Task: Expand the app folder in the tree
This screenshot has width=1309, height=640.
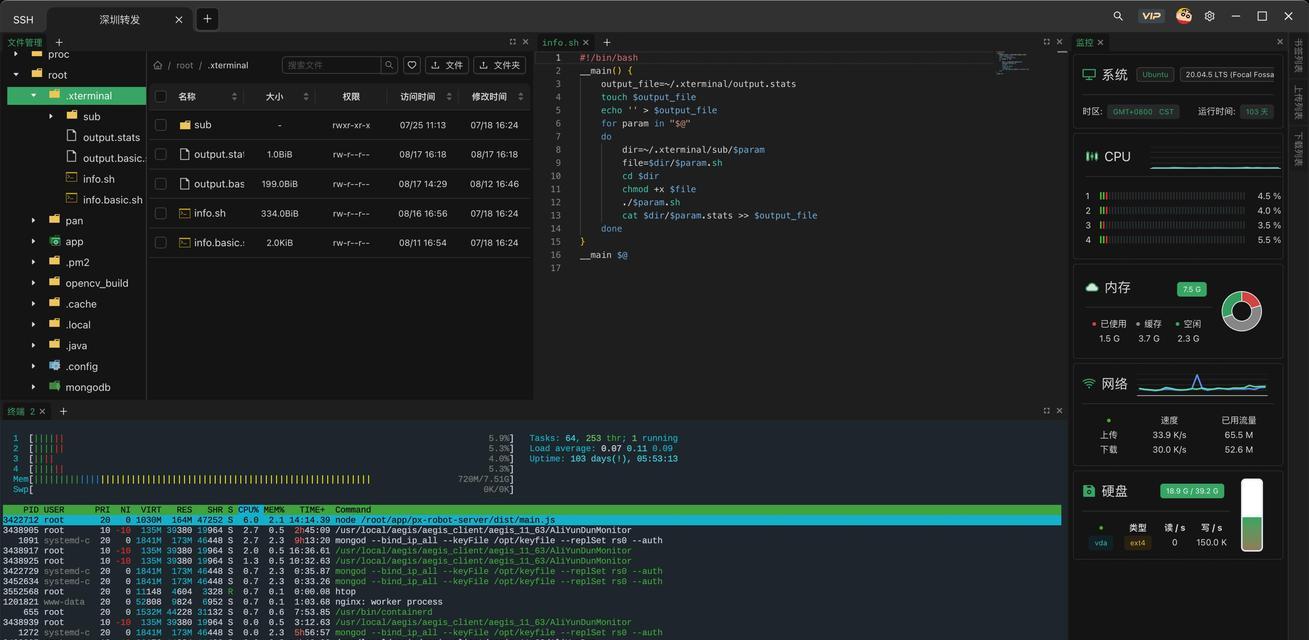Action: coord(33,241)
